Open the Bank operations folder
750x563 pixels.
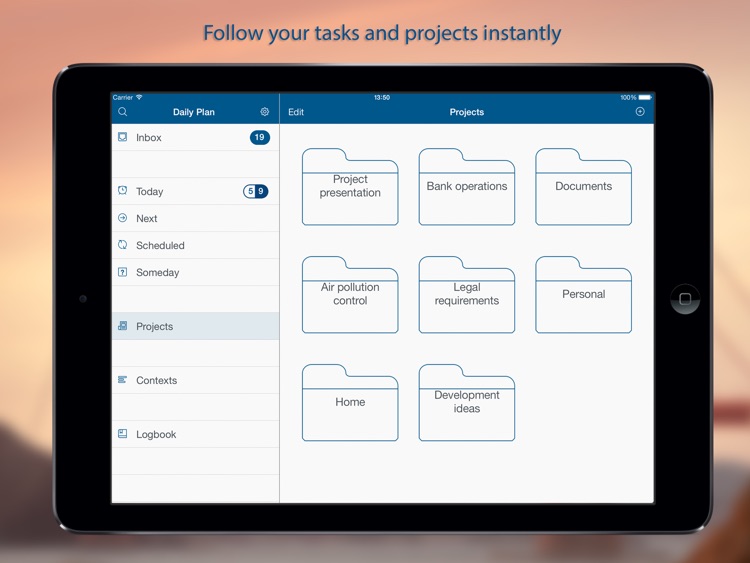467,187
